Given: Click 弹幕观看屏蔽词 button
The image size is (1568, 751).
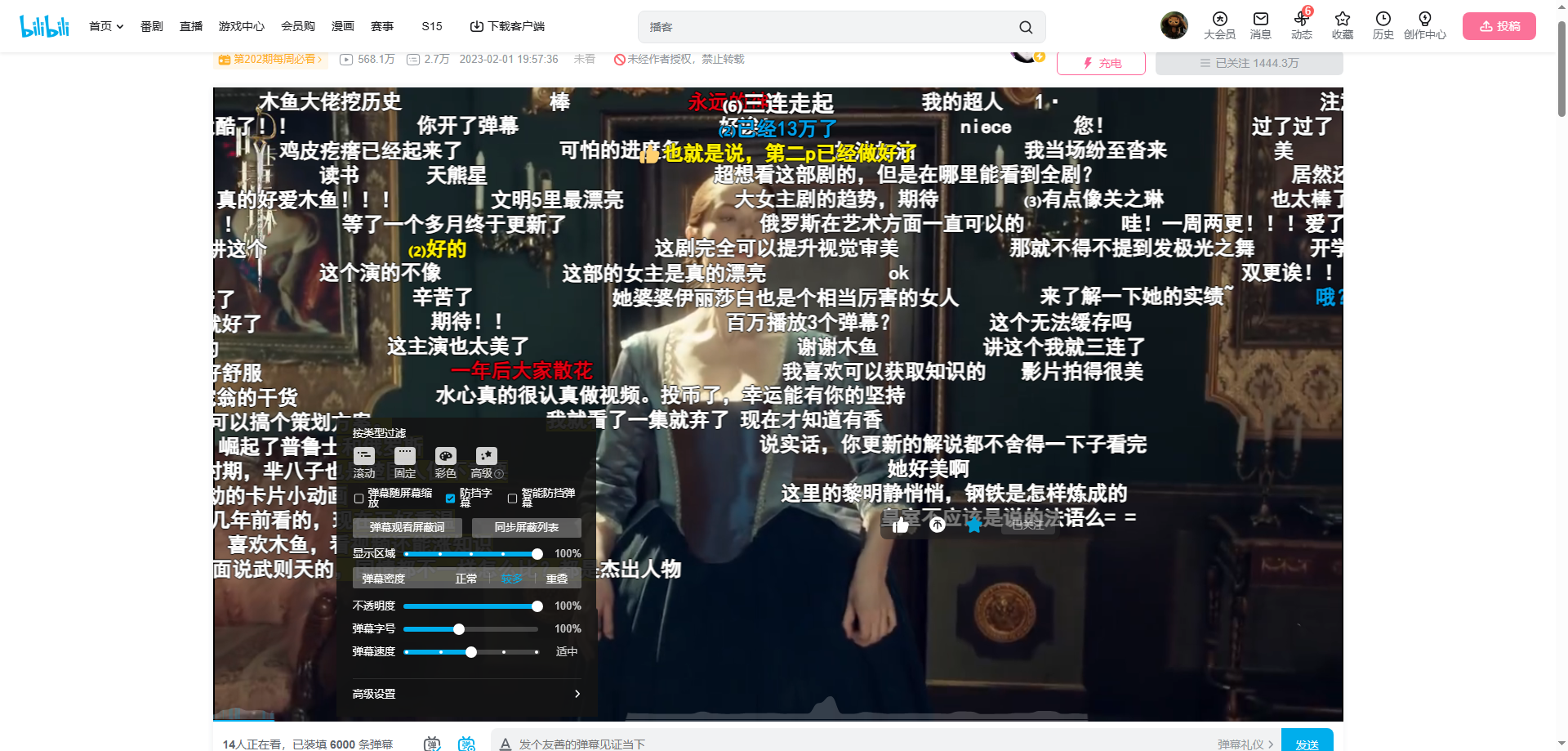Looking at the screenshot, I should [408, 527].
